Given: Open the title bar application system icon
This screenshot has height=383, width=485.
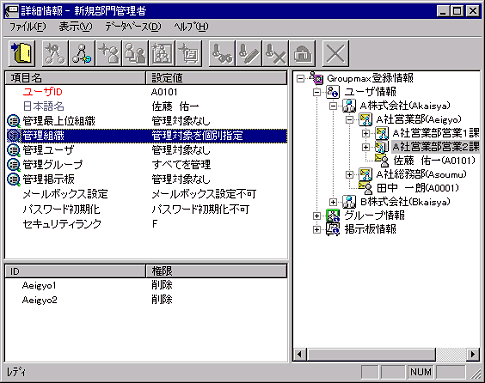Looking at the screenshot, I should tap(11, 11).
